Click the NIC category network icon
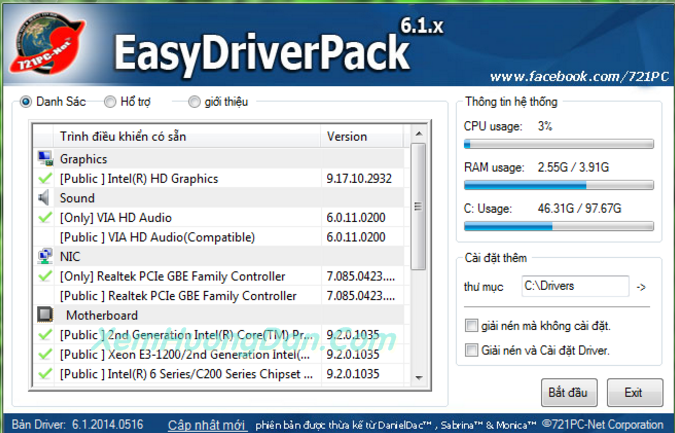Viewport: 675px width, 433px height. click(45, 257)
